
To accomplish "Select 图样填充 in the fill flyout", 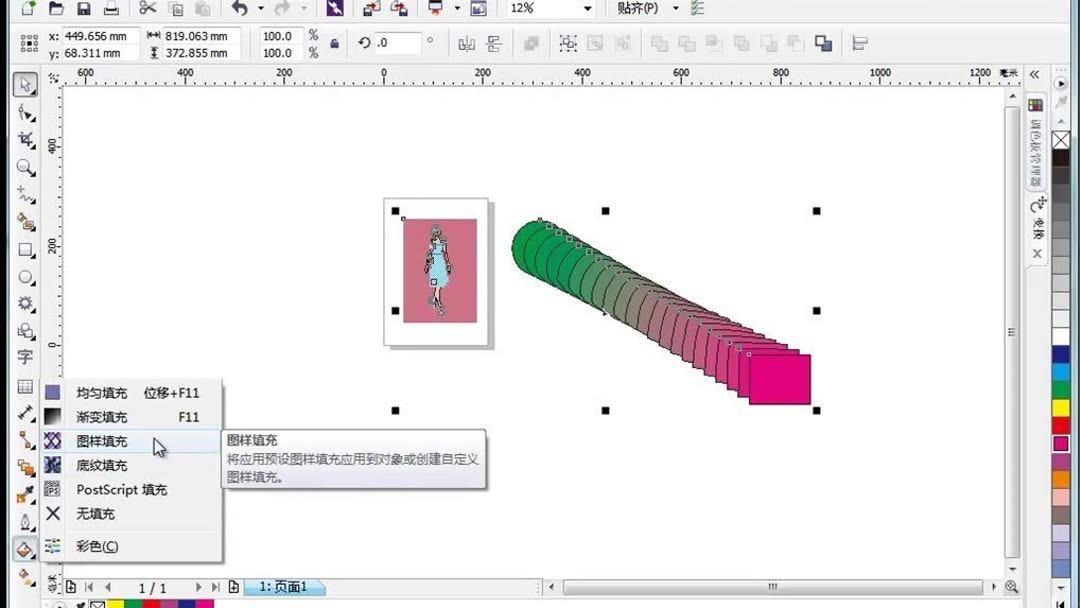I will (x=102, y=441).
